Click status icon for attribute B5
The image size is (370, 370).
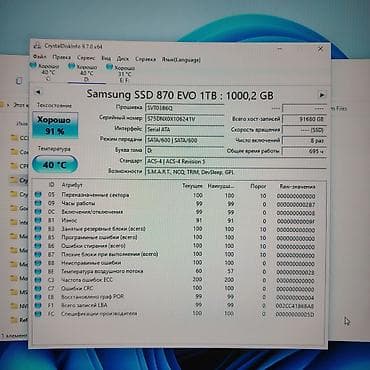[x=38, y=237]
